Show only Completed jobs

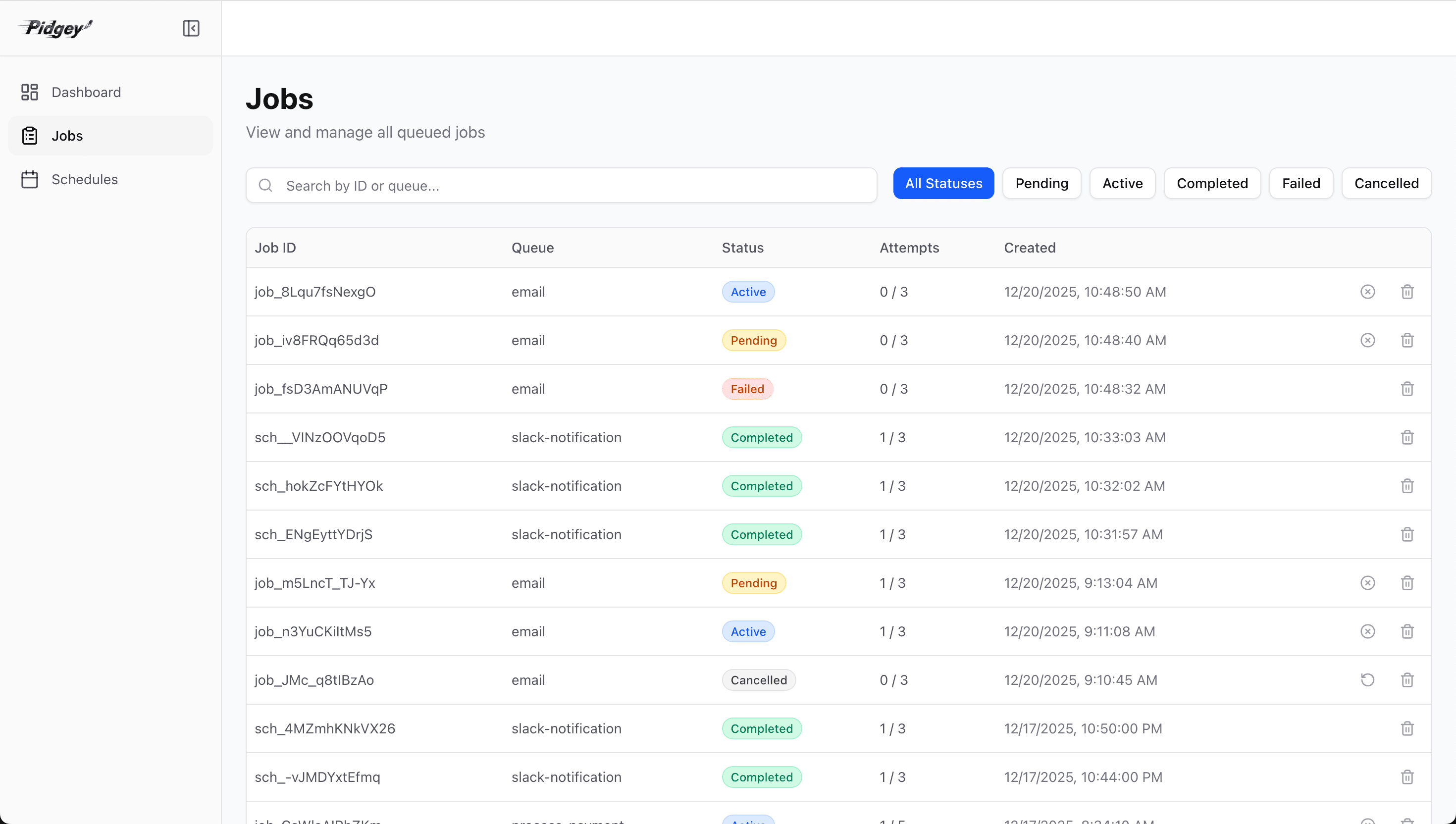click(x=1211, y=183)
